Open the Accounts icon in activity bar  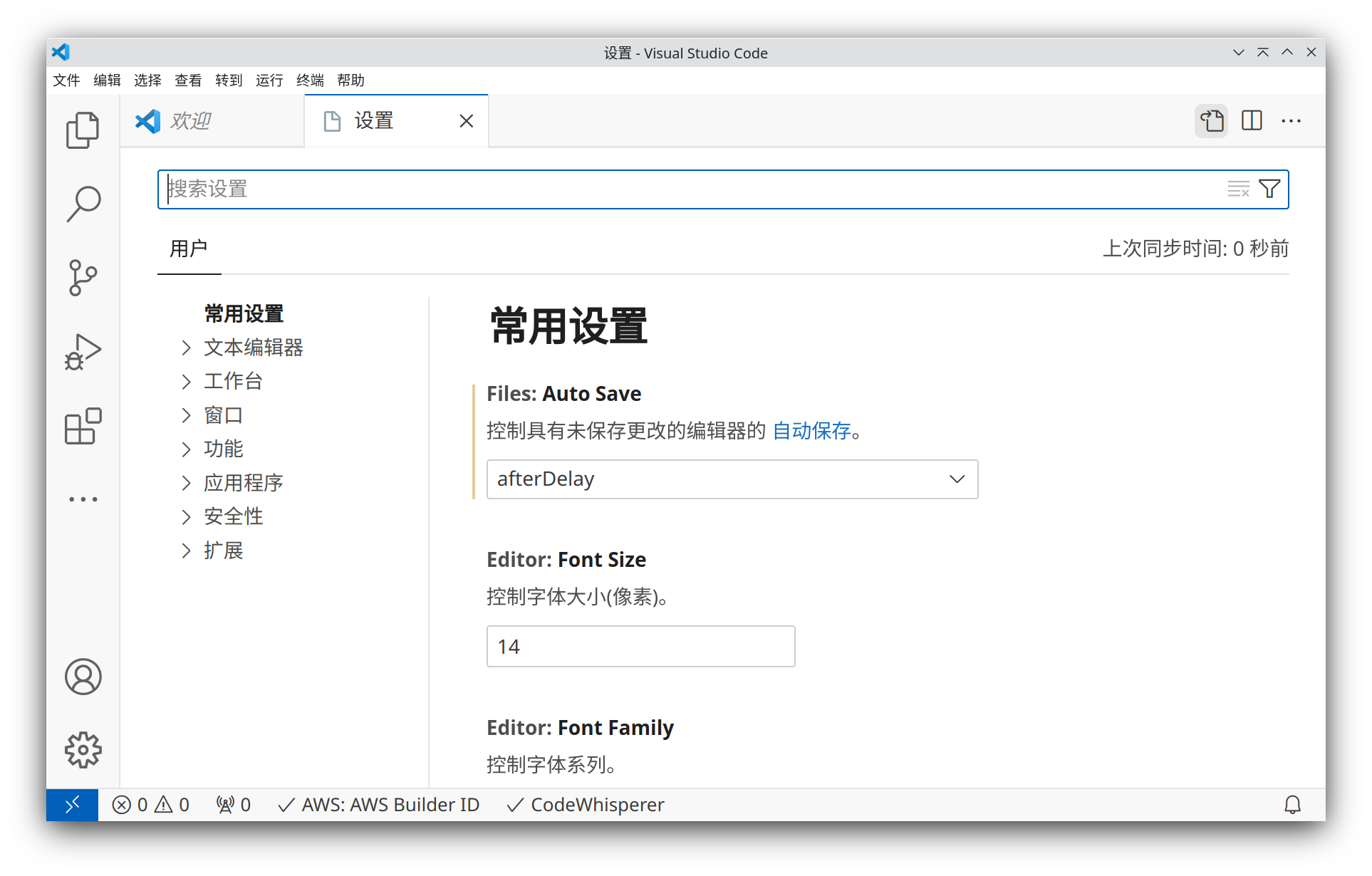pyautogui.click(x=83, y=677)
